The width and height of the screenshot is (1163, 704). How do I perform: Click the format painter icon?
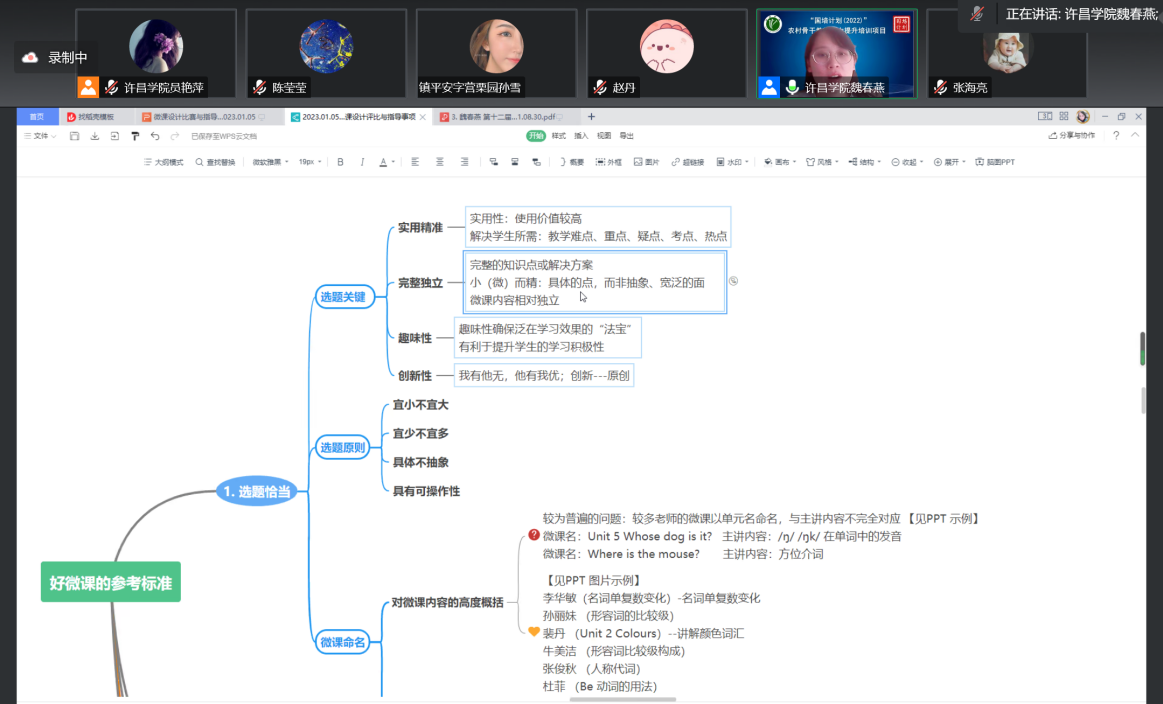135,136
